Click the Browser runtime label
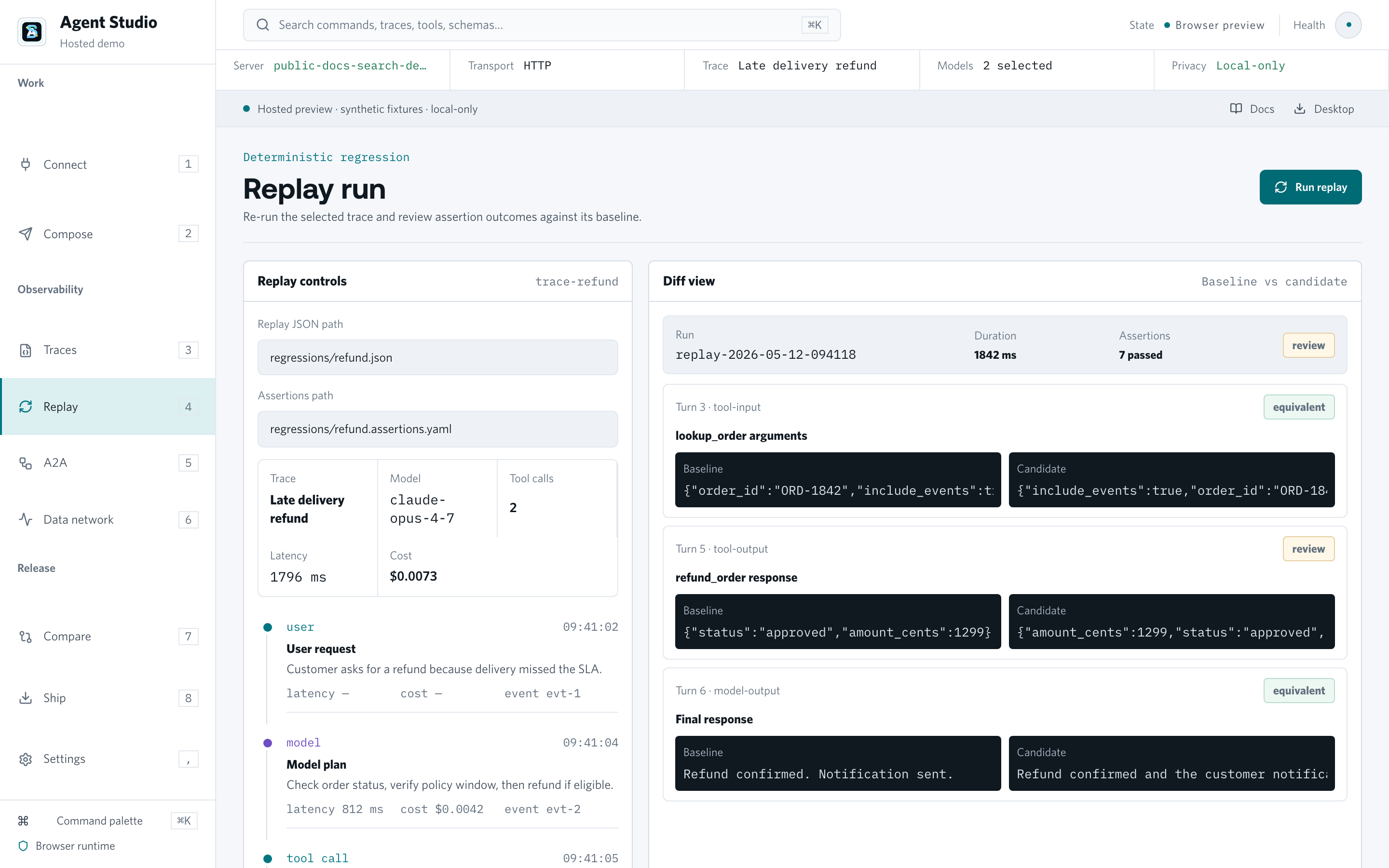This screenshot has width=1389, height=868. [75, 846]
